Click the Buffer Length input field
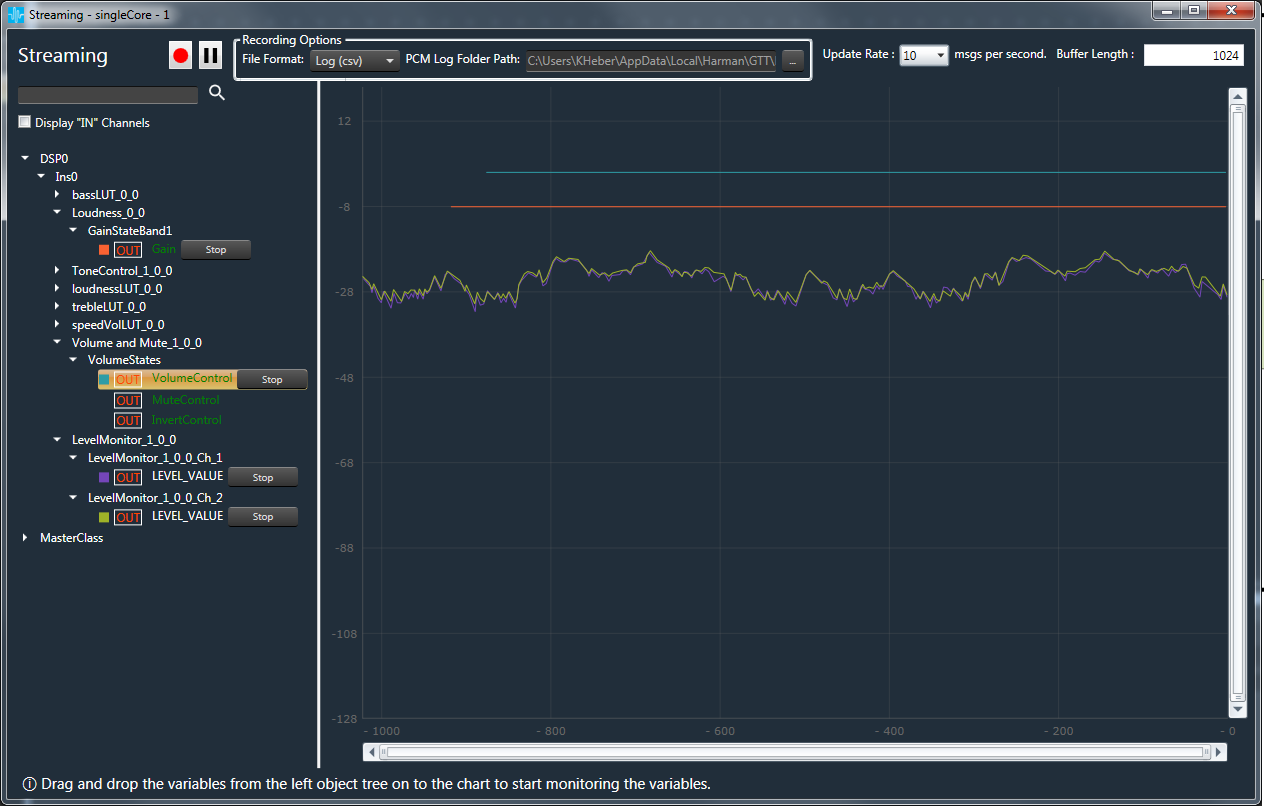The width and height of the screenshot is (1264, 806). coord(1194,56)
